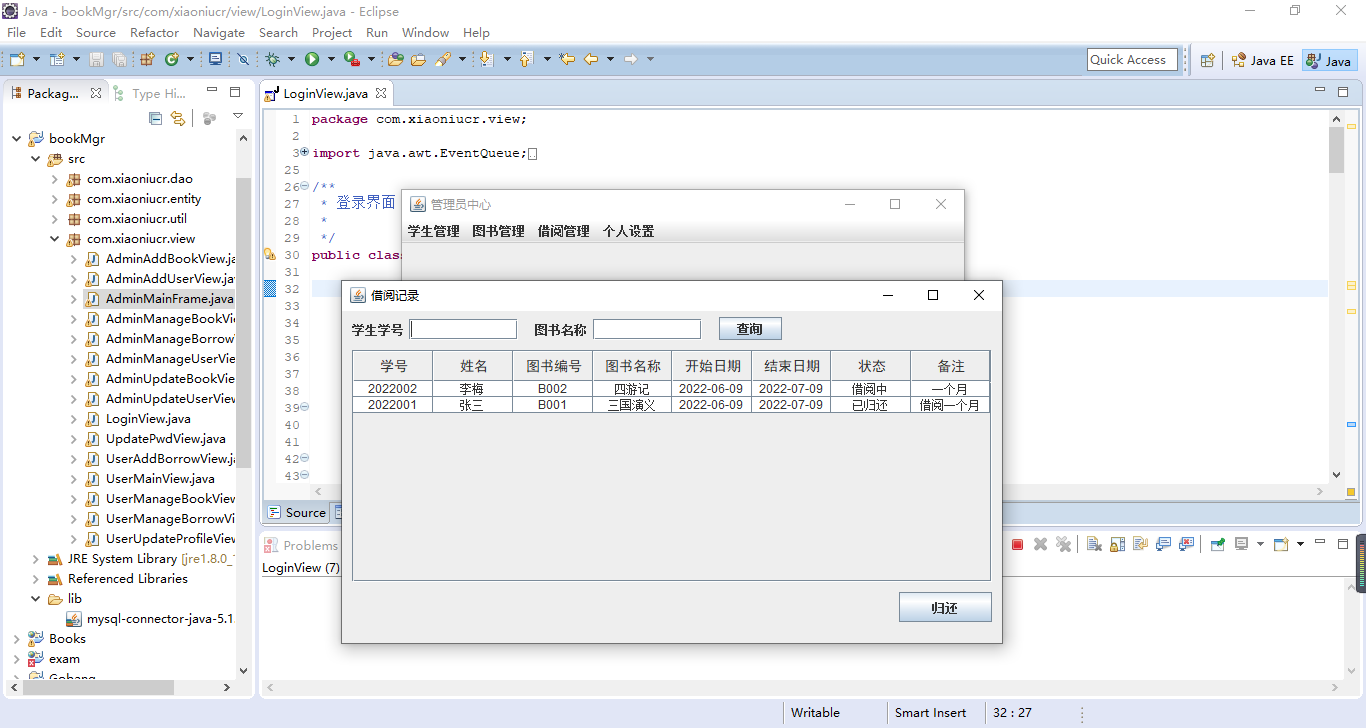Switch to the Type Hierarchy tab

click(150, 93)
